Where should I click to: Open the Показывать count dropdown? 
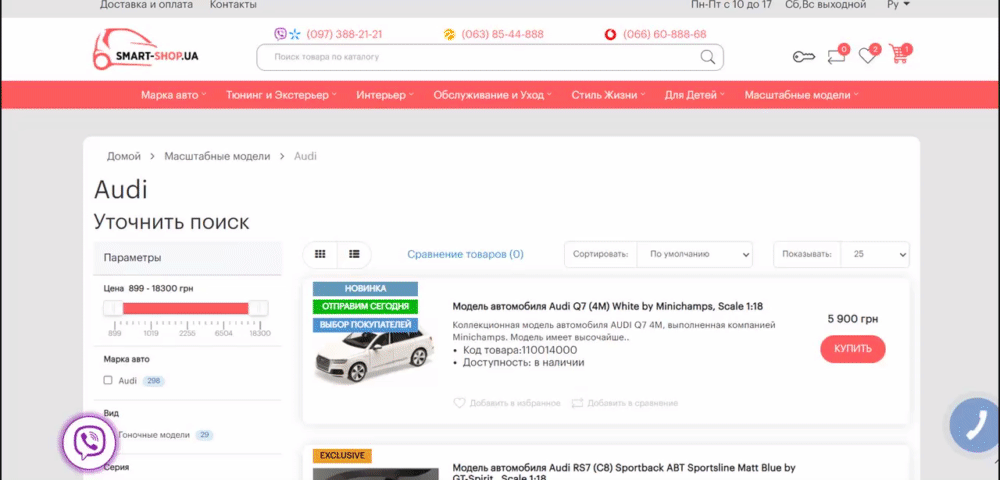875,254
